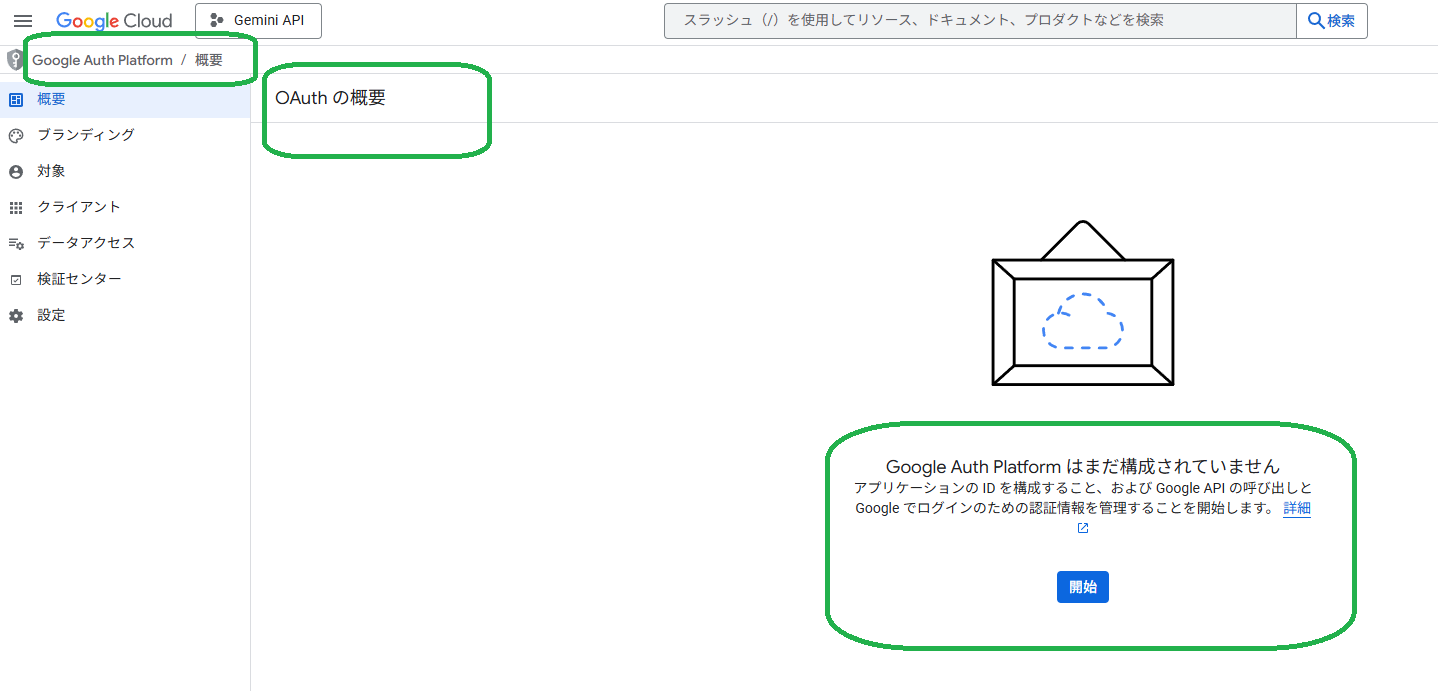Open the ブランディング sidebar page

pos(86,135)
